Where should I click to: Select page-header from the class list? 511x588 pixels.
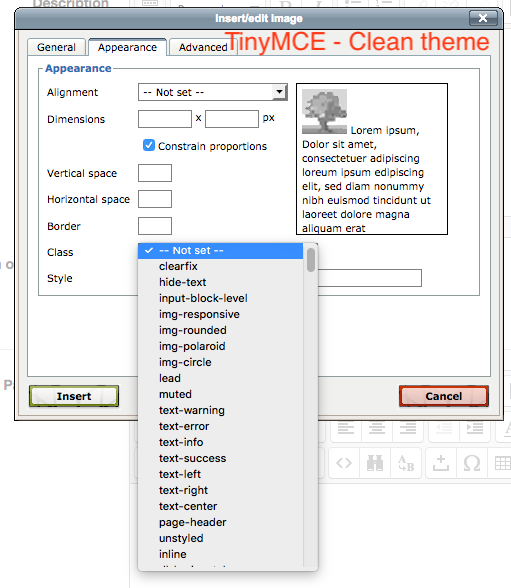pos(220,522)
